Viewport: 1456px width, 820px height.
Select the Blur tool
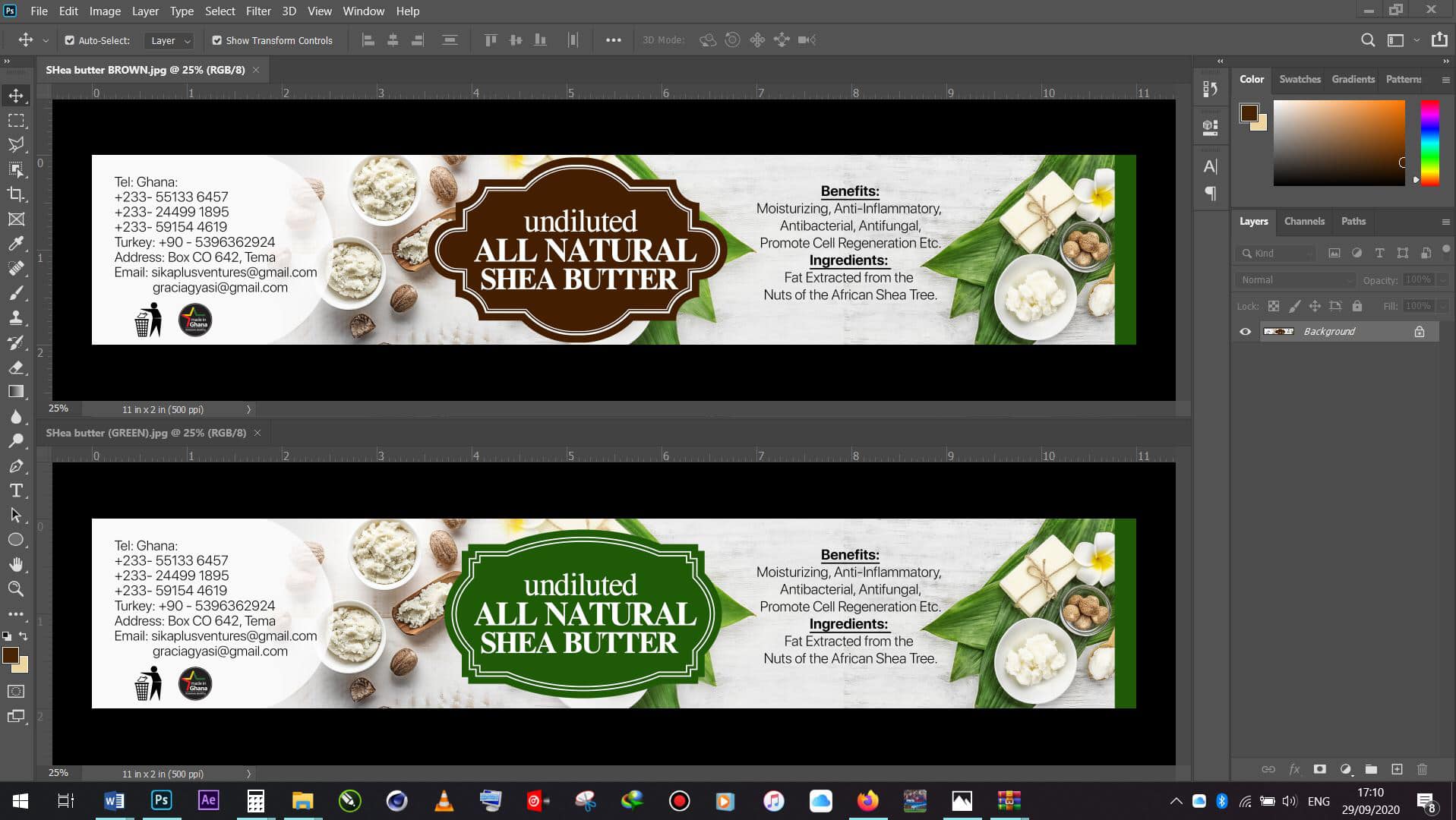tap(16, 417)
